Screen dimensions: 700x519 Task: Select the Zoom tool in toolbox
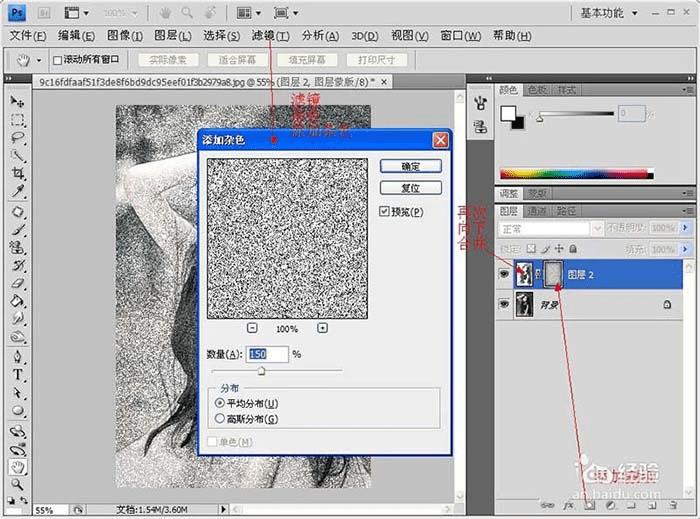point(17,484)
